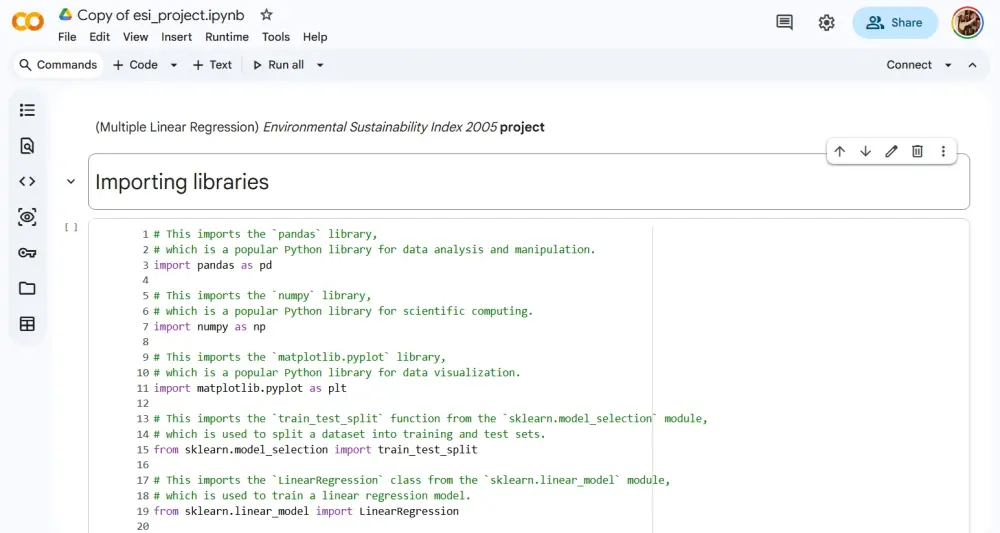The width and height of the screenshot is (1000, 533).
Task: Collapse the Importing libraries section
Action: tap(71, 182)
